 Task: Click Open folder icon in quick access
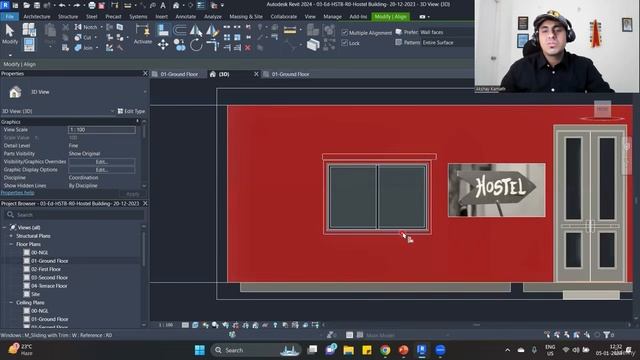tap(27, 5)
